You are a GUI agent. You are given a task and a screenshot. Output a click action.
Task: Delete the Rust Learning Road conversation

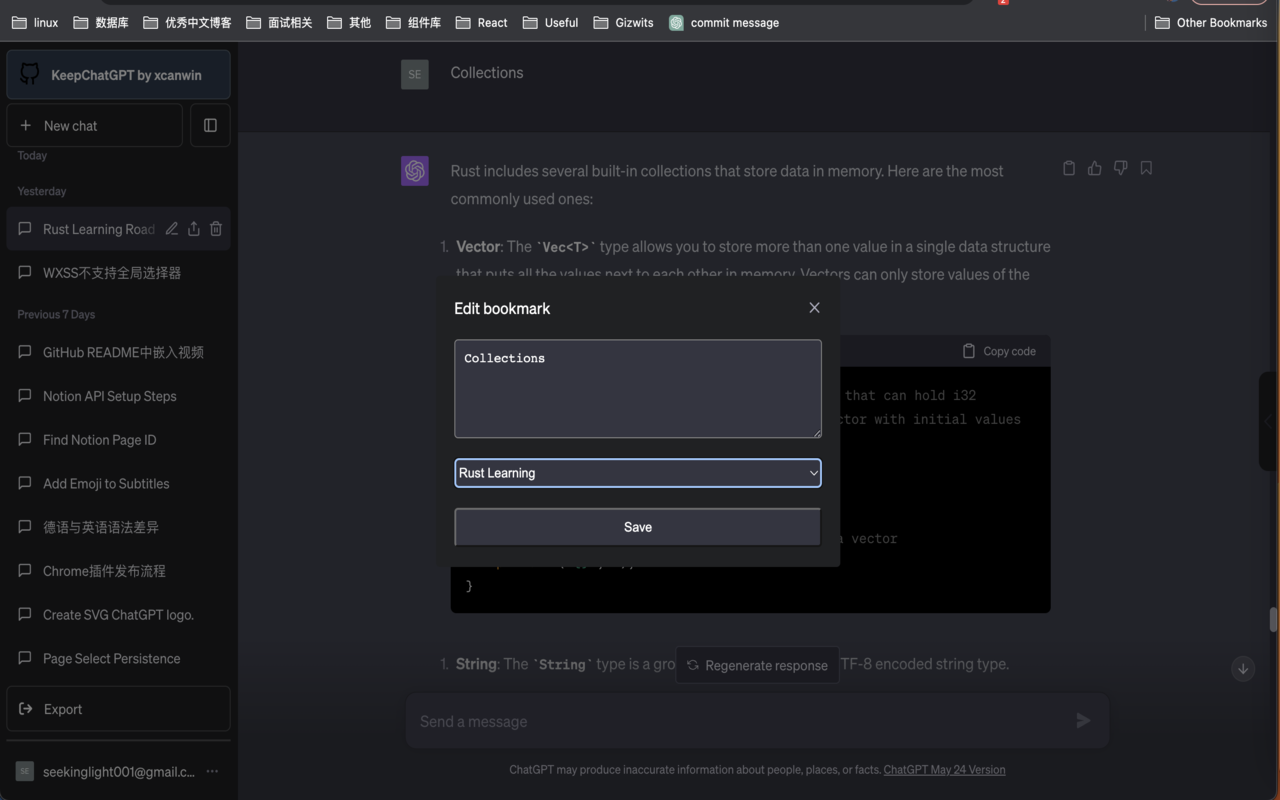(x=215, y=228)
